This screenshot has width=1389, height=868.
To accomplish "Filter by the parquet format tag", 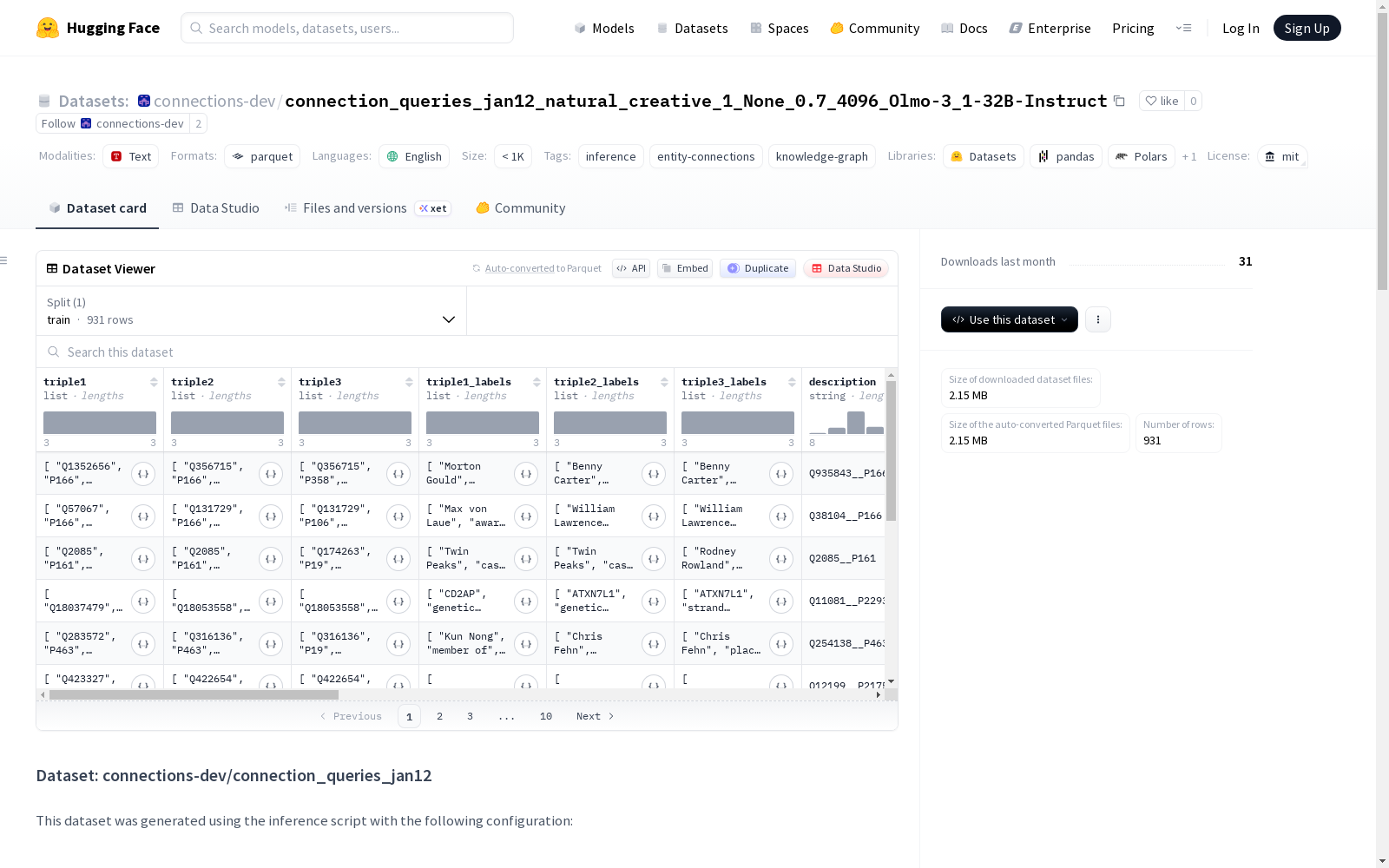I will (x=262, y=156).
